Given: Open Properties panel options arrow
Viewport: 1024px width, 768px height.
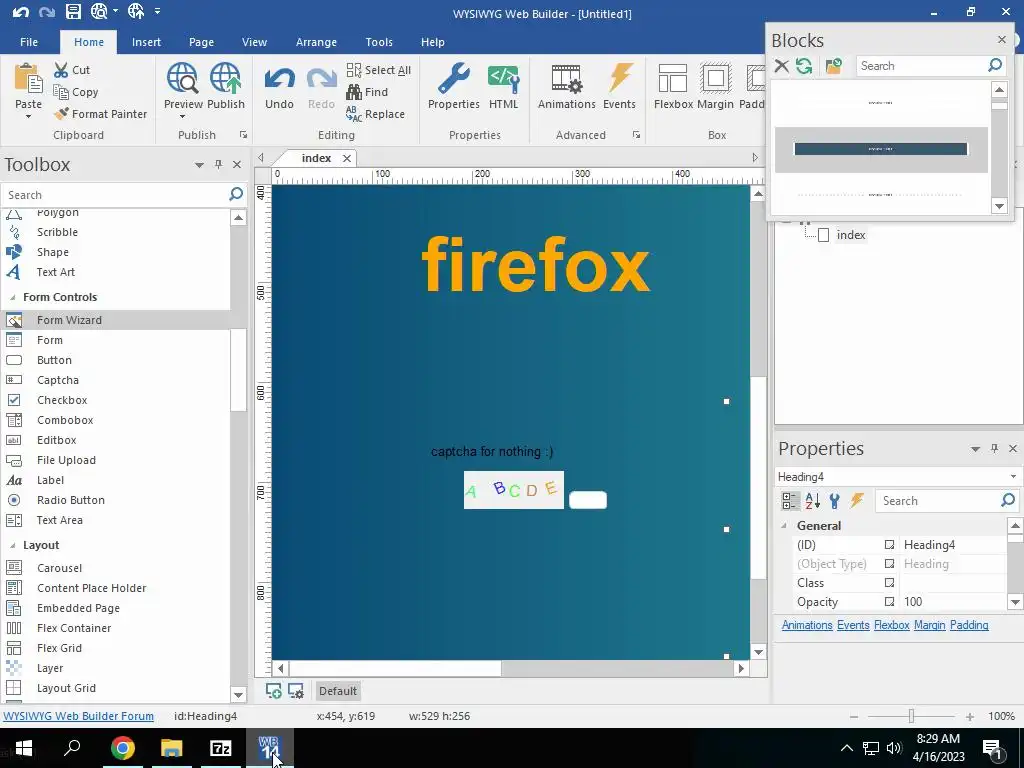Looking at the screenshot, I should pos(975,449).
